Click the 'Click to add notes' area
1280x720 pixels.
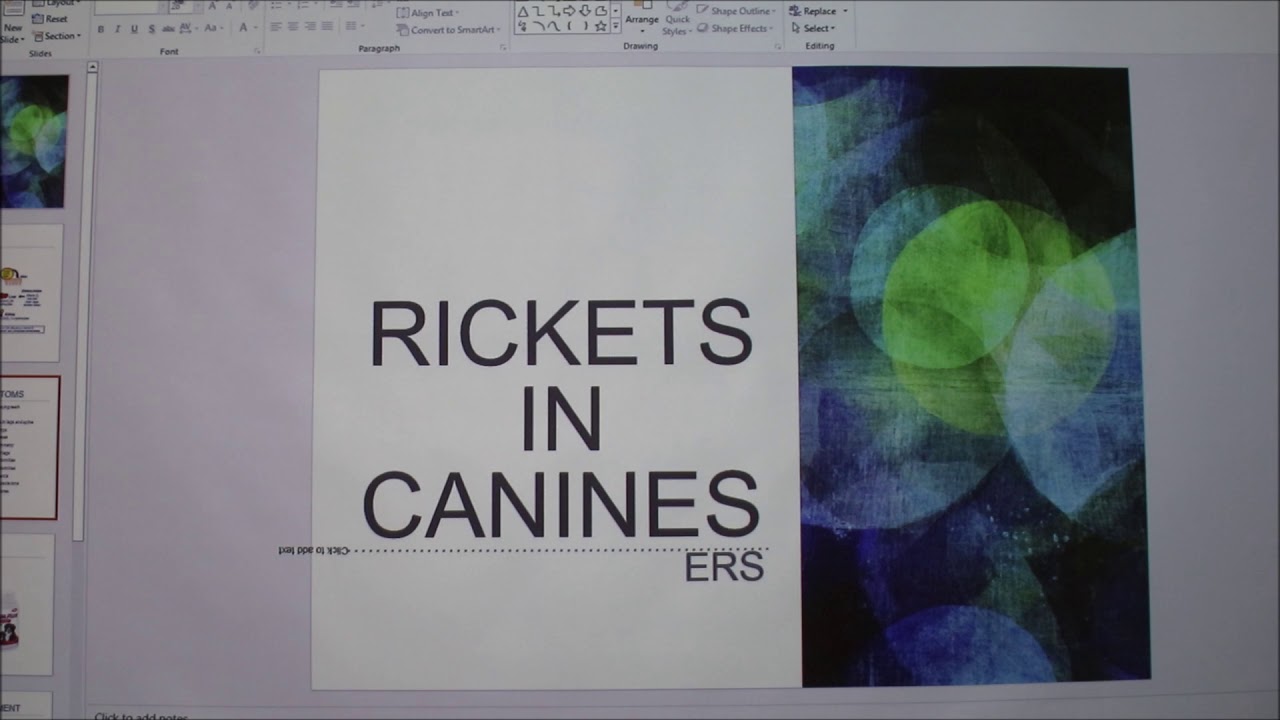[140, 716]
